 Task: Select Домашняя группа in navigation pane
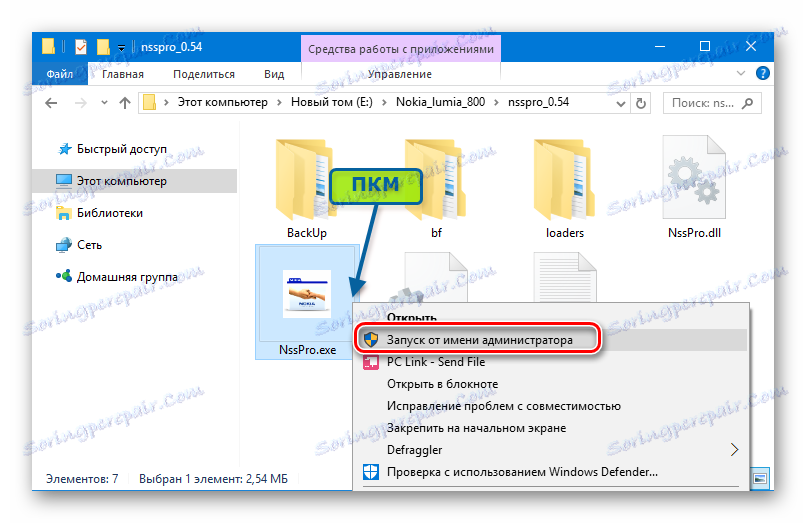pyautogui.click(x=127, y=277)
